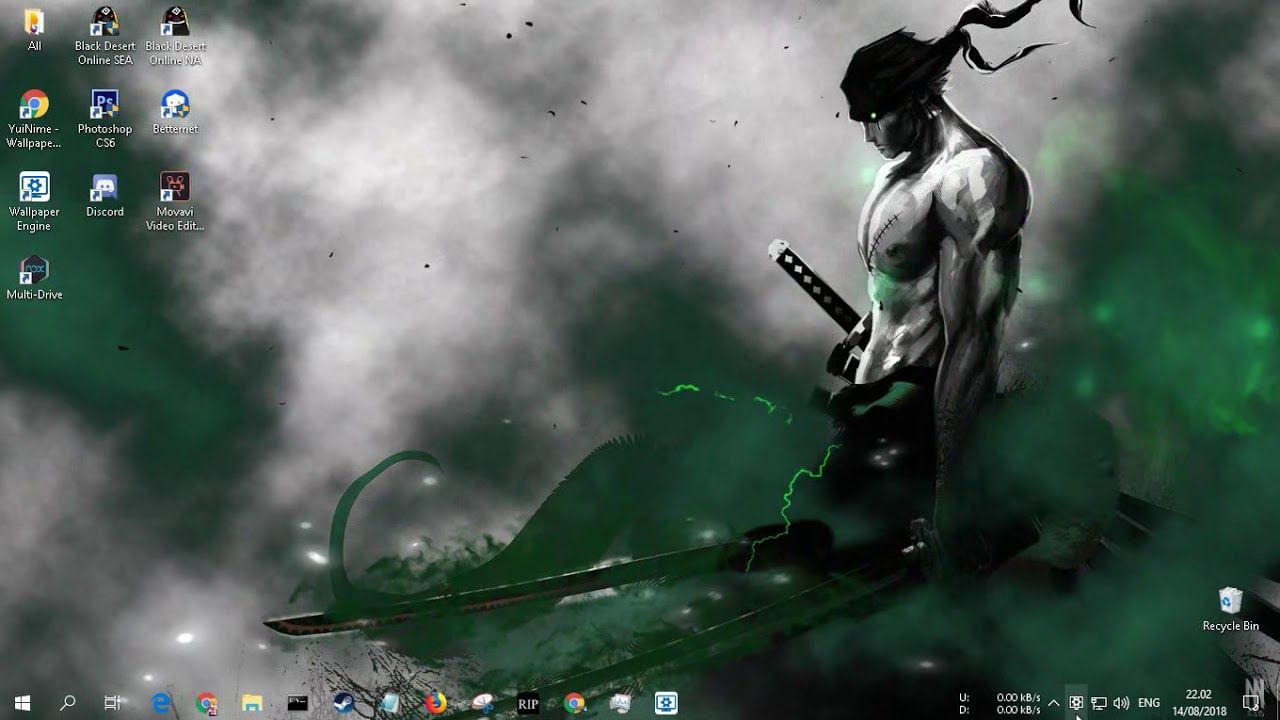Select the Photoshop CS6 desktop icon

(104, 119)
